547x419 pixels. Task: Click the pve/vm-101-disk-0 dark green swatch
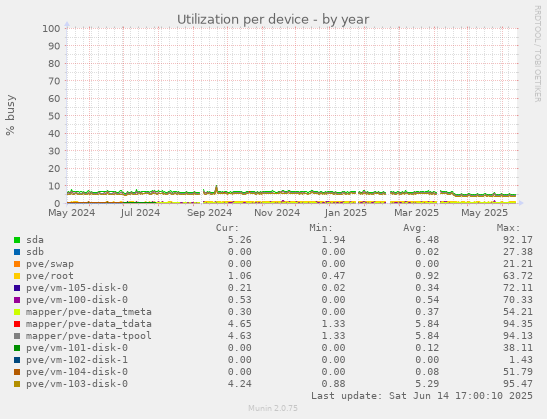pyautogui.click(x=17, y=348)
